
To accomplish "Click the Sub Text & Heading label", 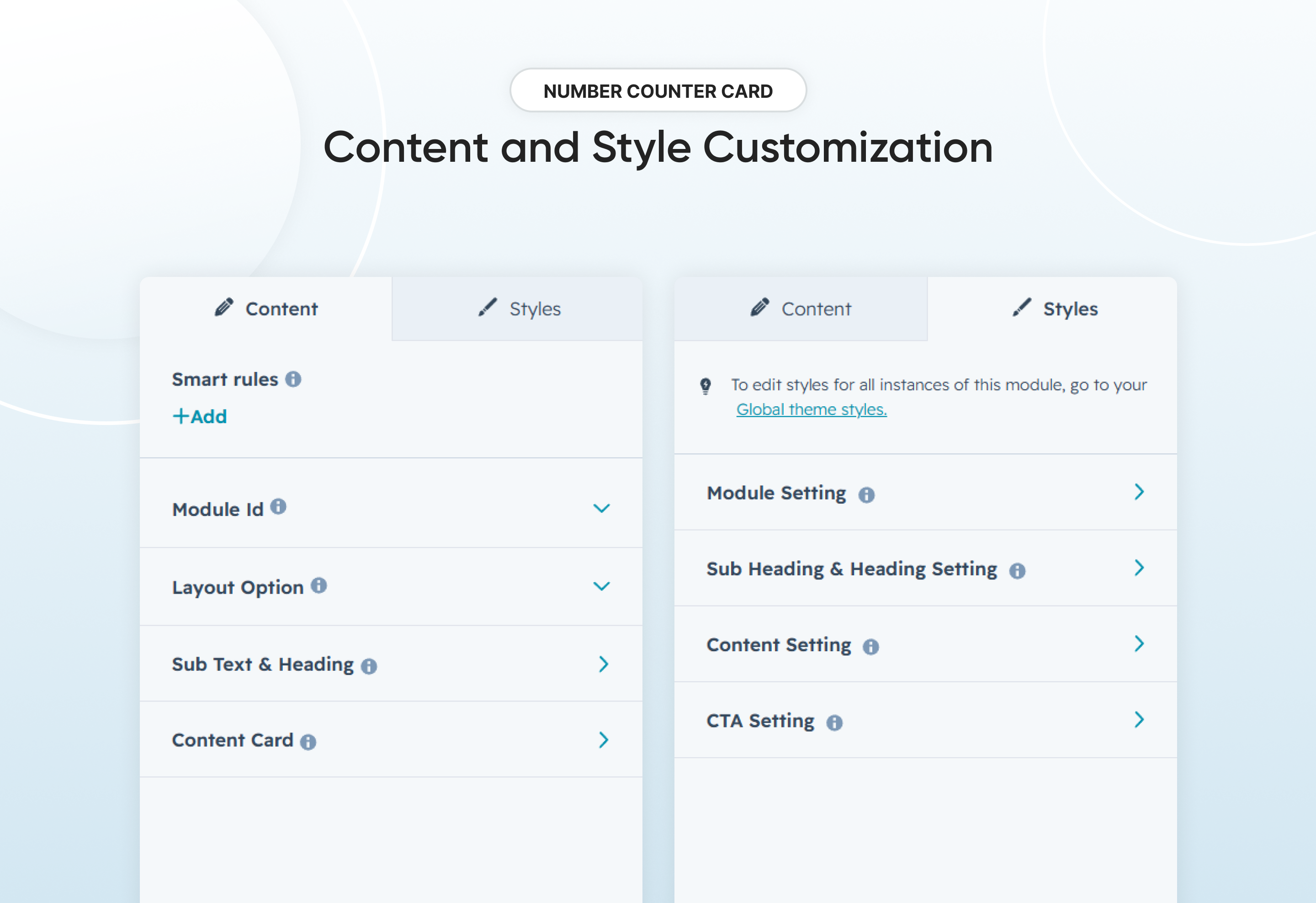I will coord(263,664).
